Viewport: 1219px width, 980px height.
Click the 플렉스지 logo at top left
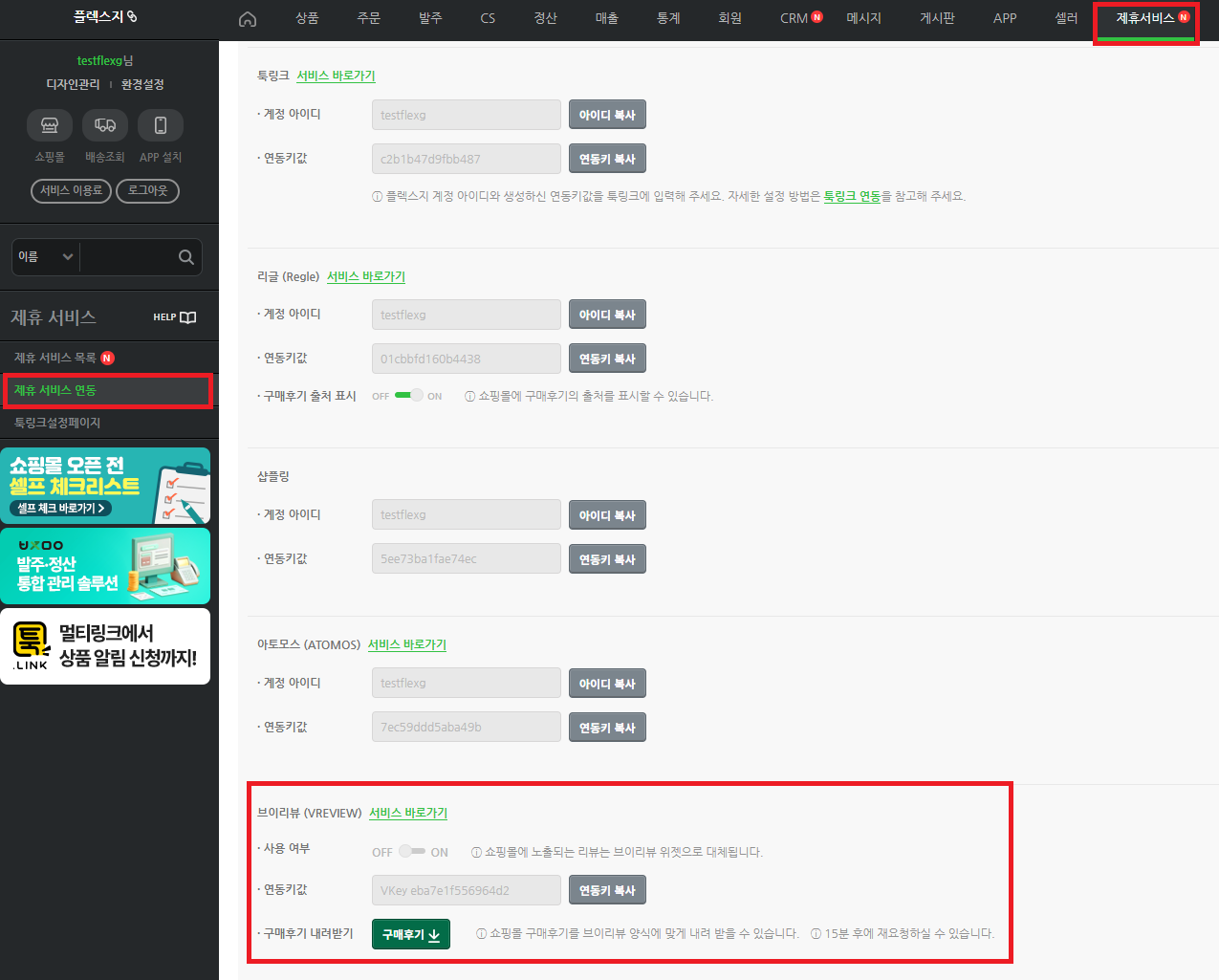coord(105,16)
